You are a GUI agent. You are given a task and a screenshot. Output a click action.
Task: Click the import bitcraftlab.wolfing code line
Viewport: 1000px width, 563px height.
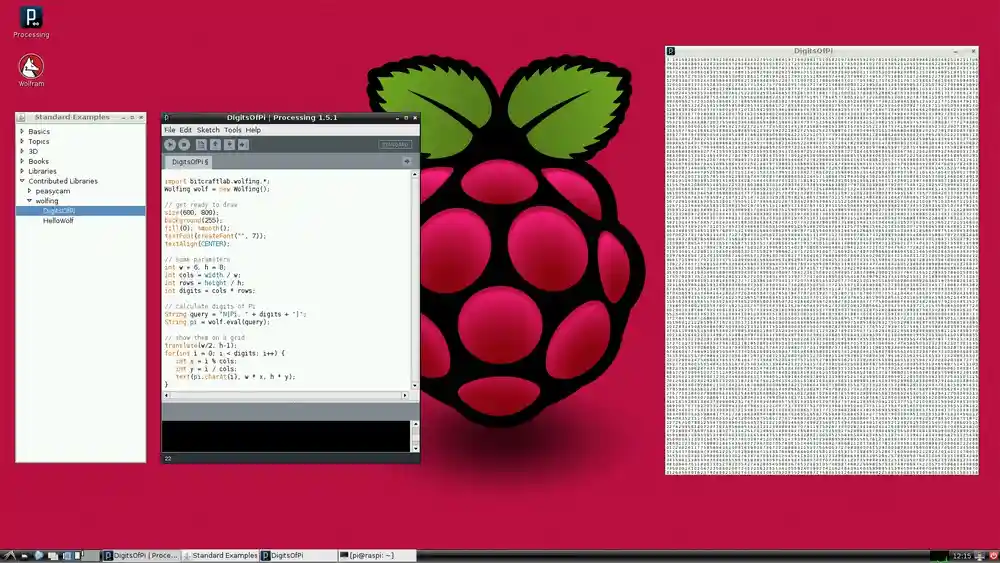[217, 181]
